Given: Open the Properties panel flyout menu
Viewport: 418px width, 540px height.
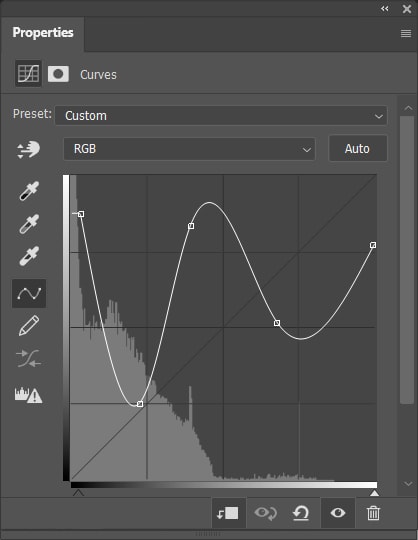Looking at the screenshot, I should (x=406, y=33).
